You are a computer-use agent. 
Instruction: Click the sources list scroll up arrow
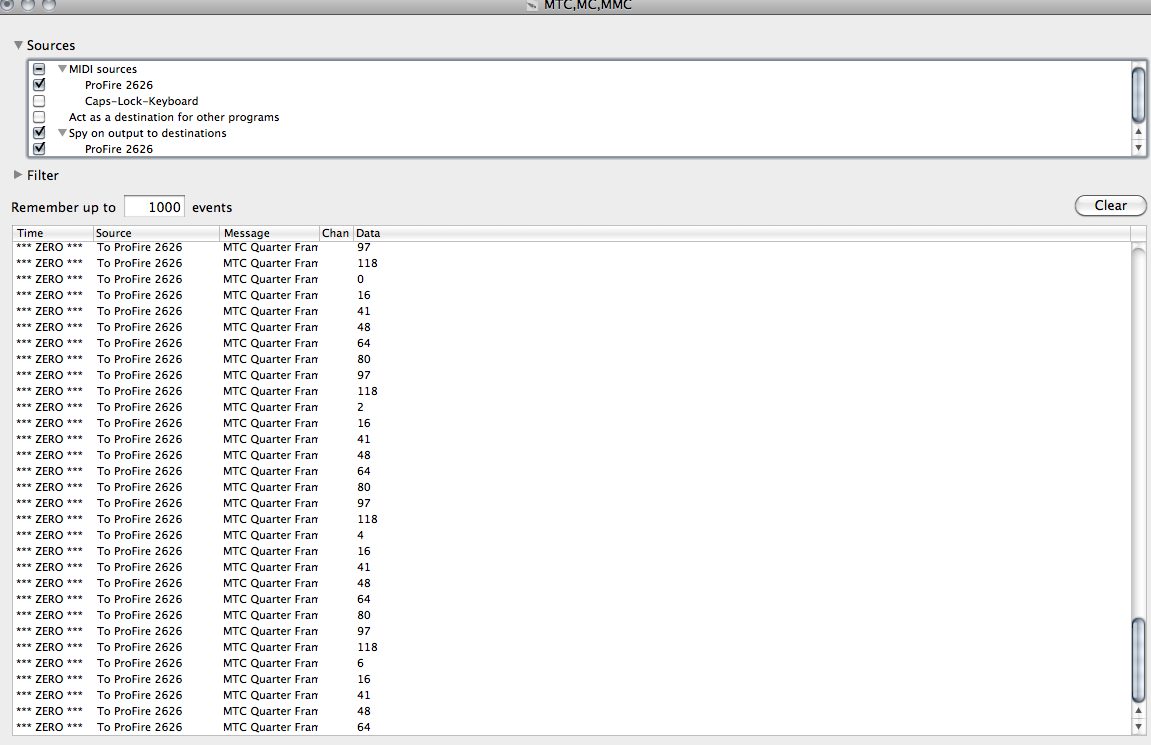[x=1139, y=131]
